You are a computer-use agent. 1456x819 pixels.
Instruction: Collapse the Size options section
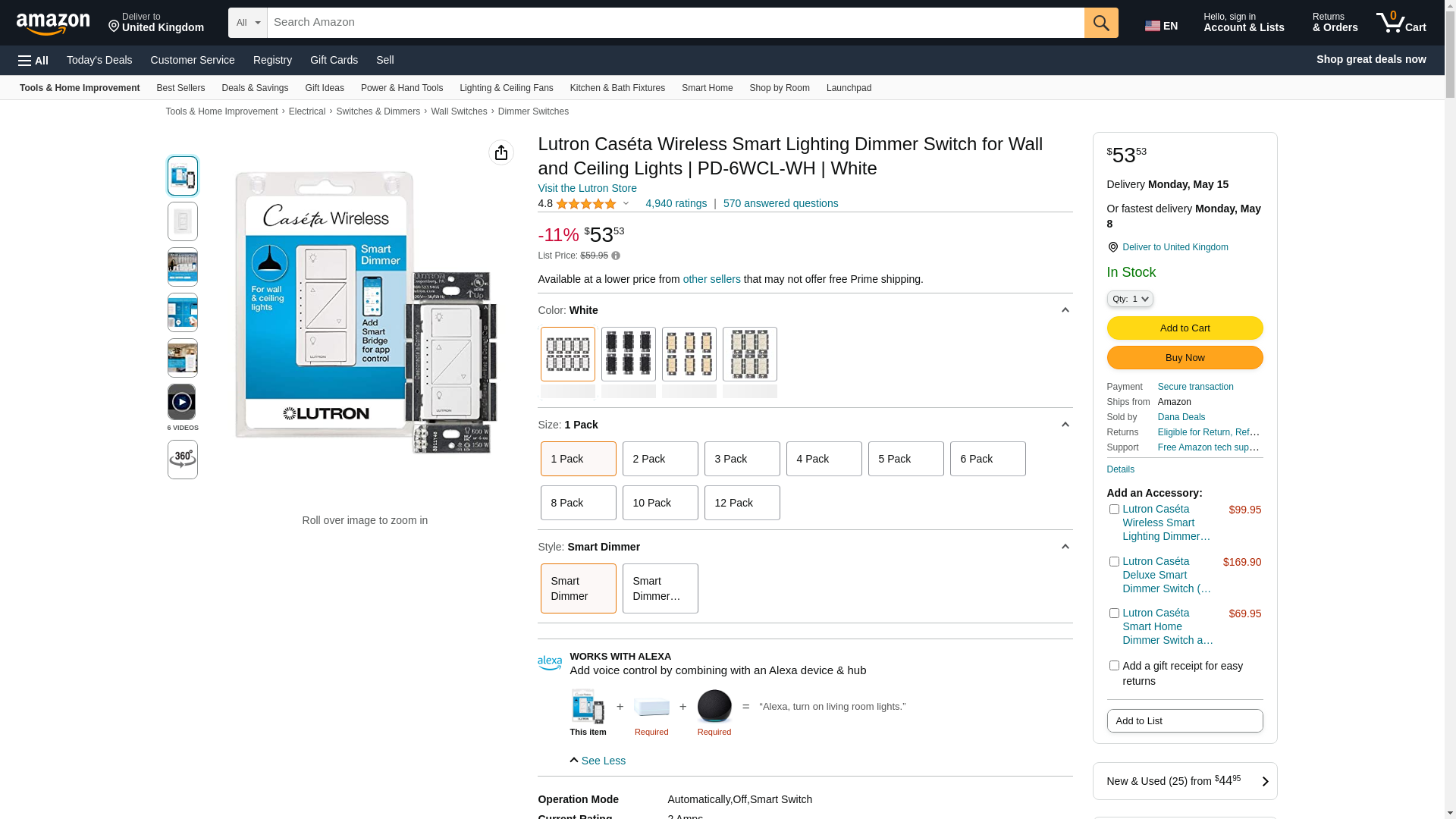tap(1065, 425)
